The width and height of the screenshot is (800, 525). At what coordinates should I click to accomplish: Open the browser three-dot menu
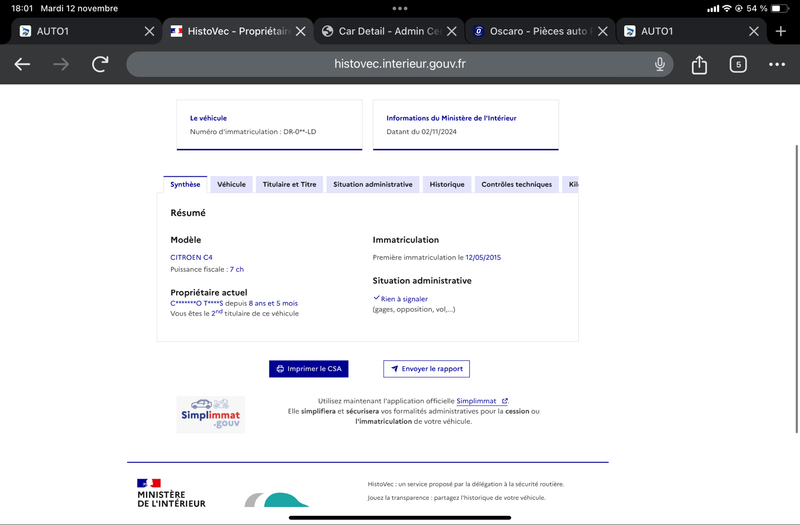(x=777, y=64)
